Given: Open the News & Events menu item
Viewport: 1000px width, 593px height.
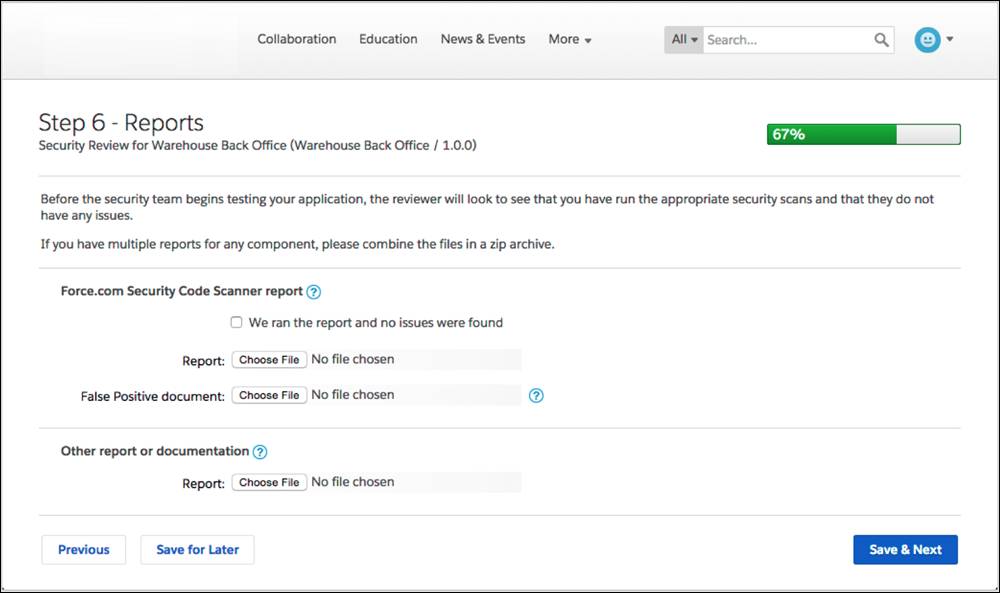Looking at the screenshot, I should pyautogui.click(x=483, y=39).
